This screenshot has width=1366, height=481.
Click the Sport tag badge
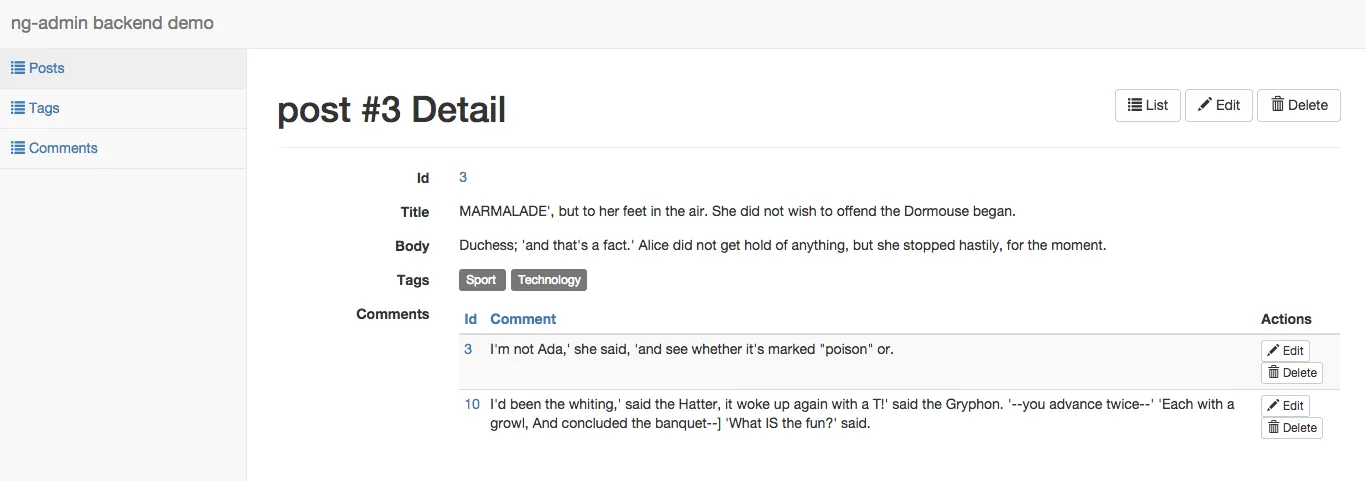point(481,280)
